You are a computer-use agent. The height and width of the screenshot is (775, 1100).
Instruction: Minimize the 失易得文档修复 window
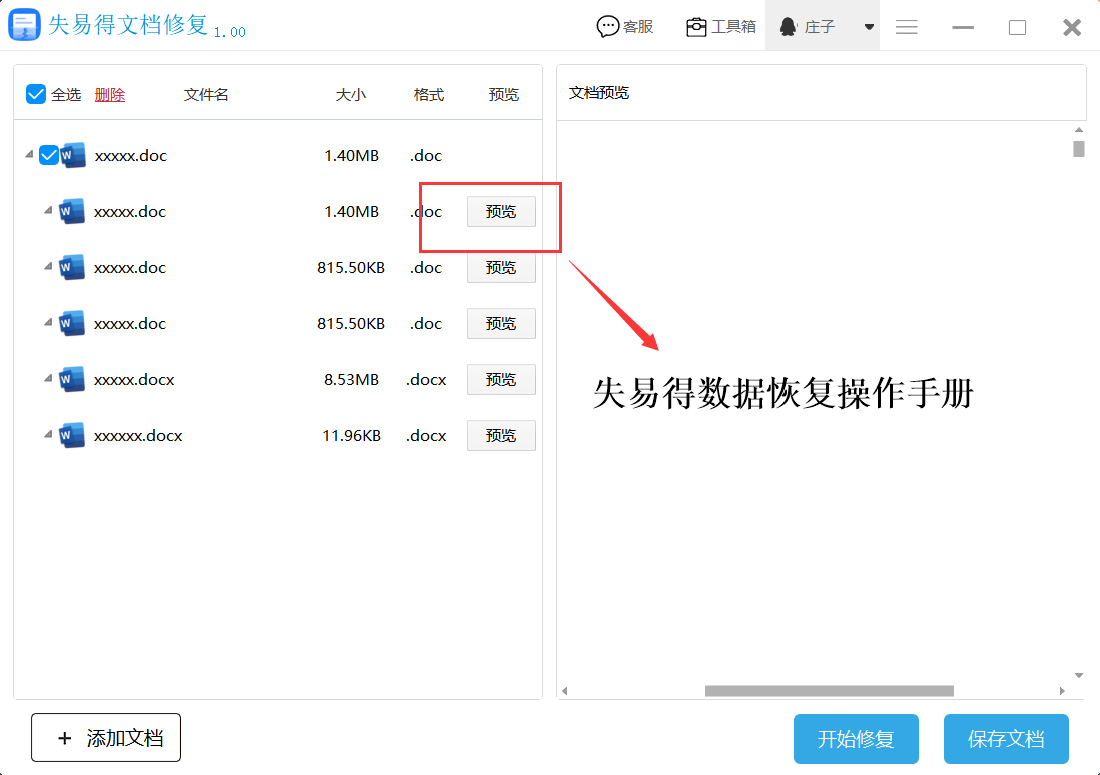[x=962, y=27]
